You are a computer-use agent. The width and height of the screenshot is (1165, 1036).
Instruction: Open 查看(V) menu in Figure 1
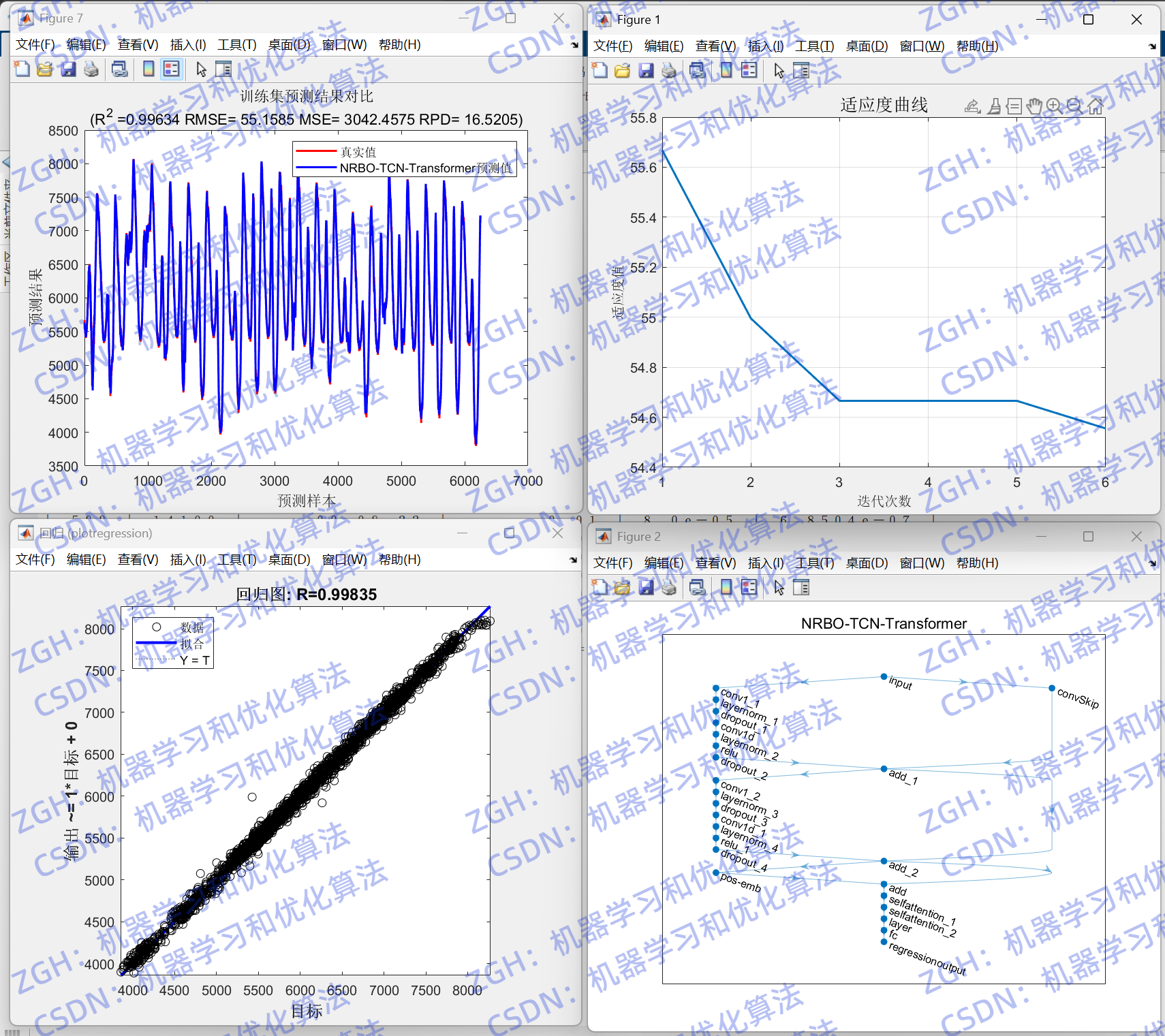(x=715, y=46)
